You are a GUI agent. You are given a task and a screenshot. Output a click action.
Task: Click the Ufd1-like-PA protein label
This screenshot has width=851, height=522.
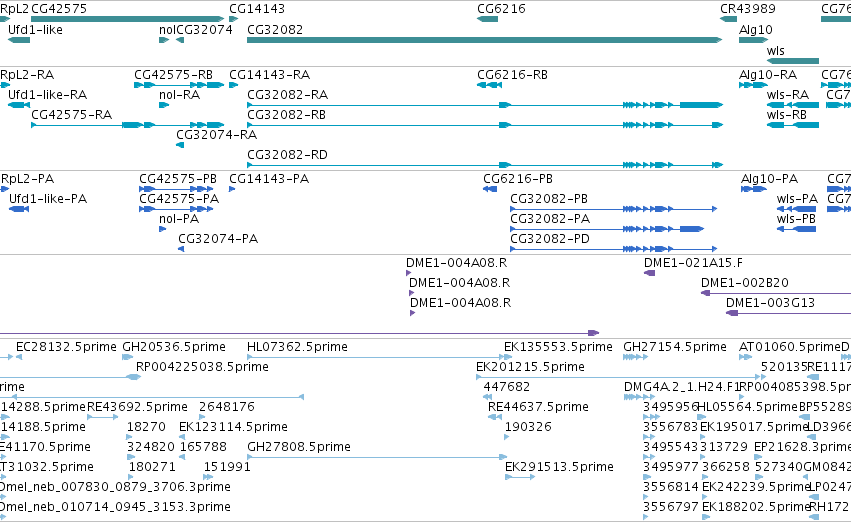[x=48, y=199]
